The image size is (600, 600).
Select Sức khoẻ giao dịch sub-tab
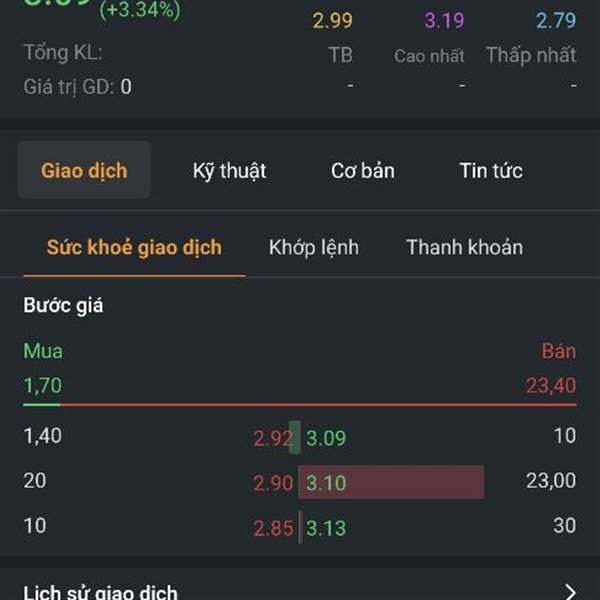[134, 247]
